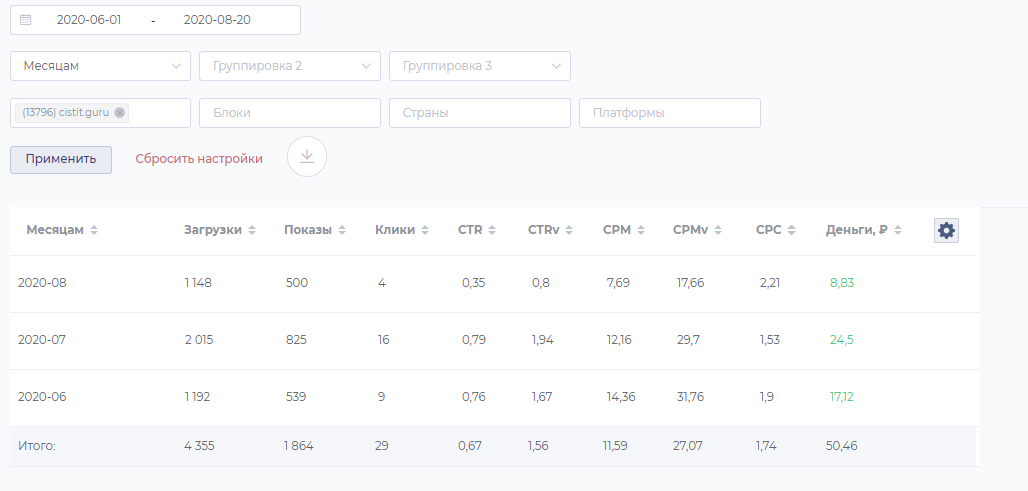Click the calendar icon in date range field
This screenshot has height=491, width=1028.
point(25,20)
